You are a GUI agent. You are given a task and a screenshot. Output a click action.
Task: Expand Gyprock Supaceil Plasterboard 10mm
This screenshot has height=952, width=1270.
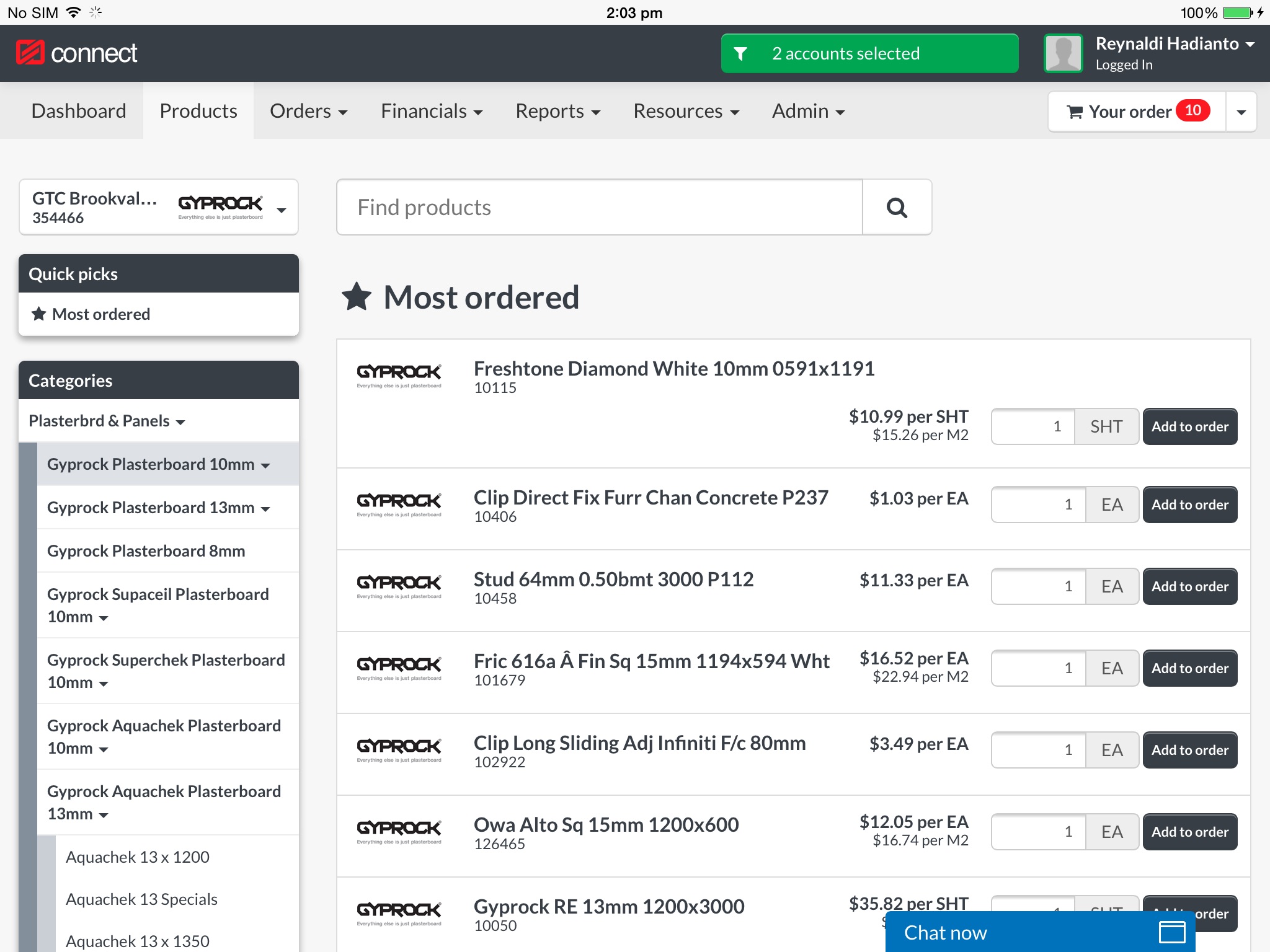pos(168,606)
